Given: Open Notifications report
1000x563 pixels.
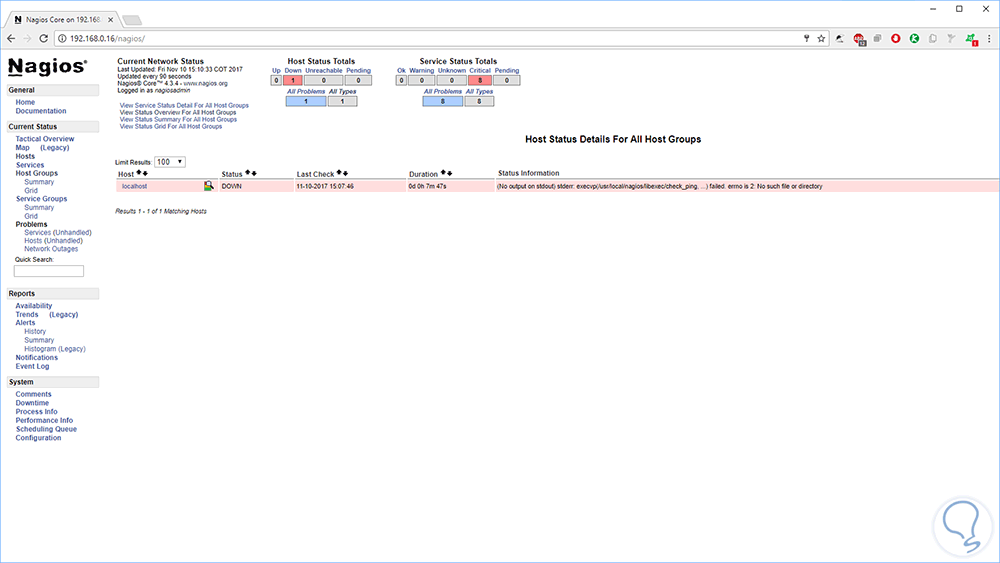Looking at the screenshot, I should pyautogui.click(x=36, y=358).
